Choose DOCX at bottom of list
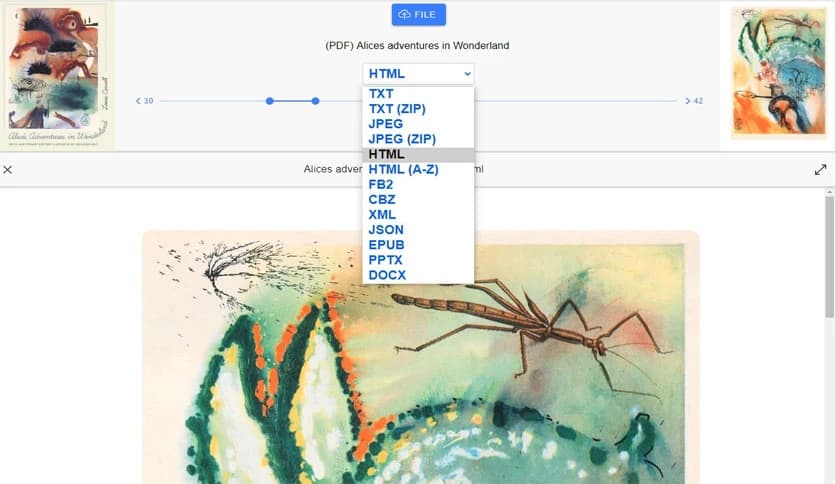 [x=418, y=276]
